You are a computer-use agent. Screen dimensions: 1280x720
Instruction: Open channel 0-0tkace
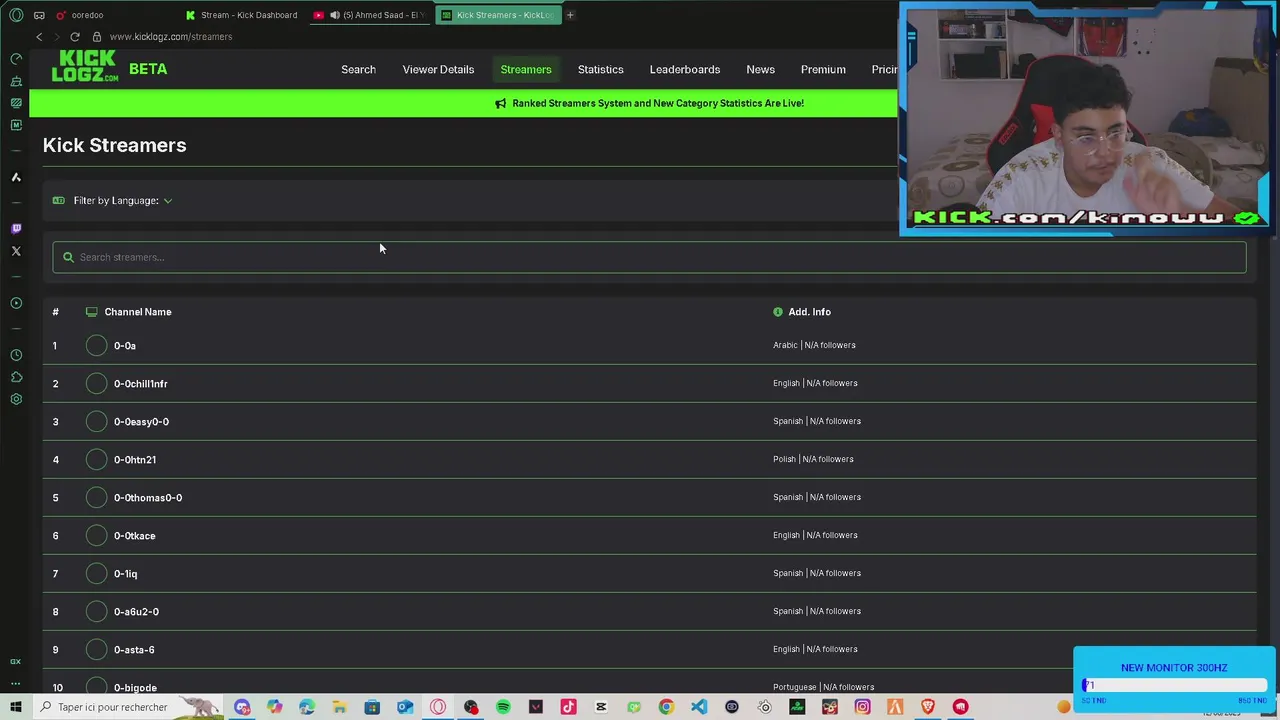pyautogui.click(x=134, y=536)
